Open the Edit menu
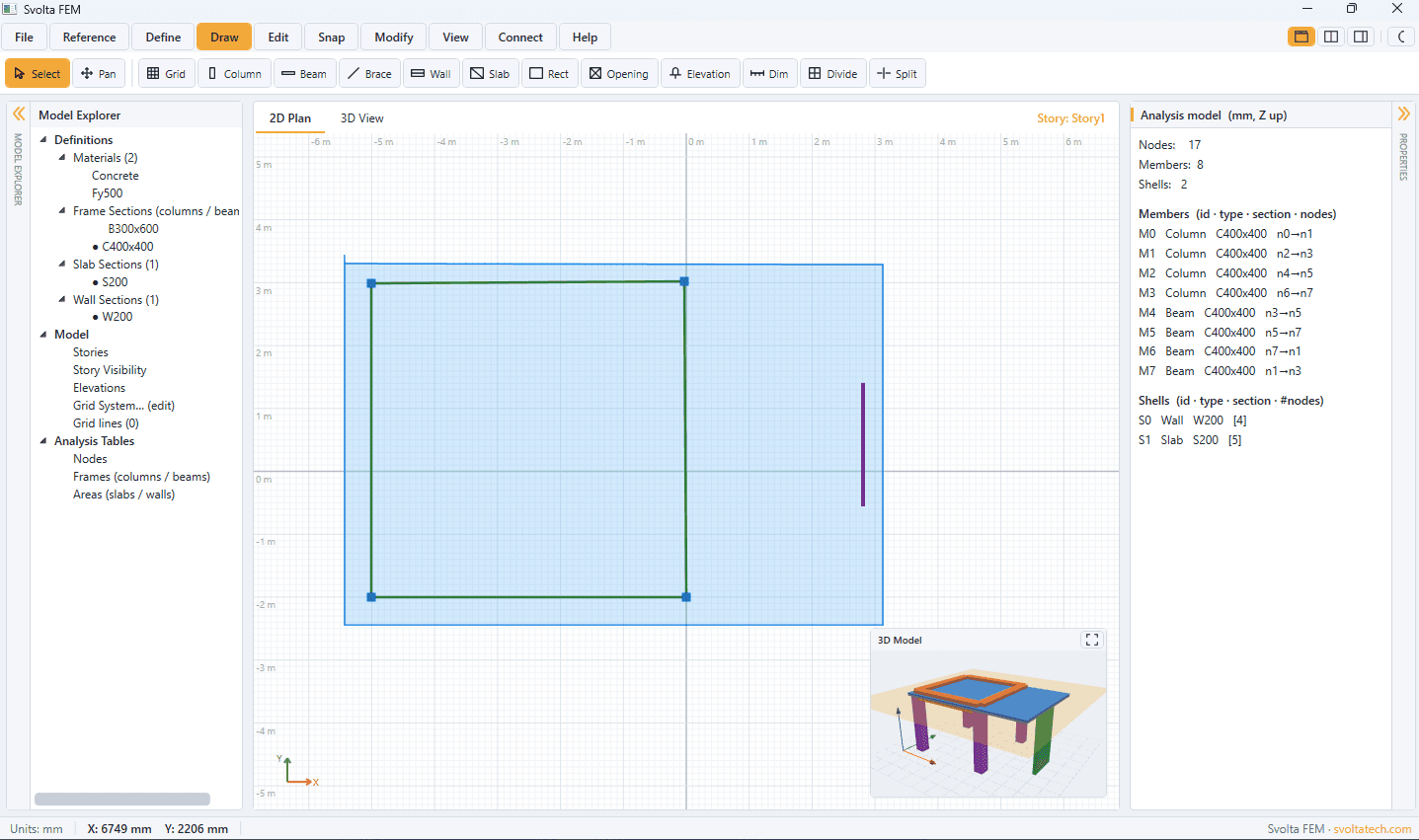Screen dimensions: 1419x840 (278, 38)
